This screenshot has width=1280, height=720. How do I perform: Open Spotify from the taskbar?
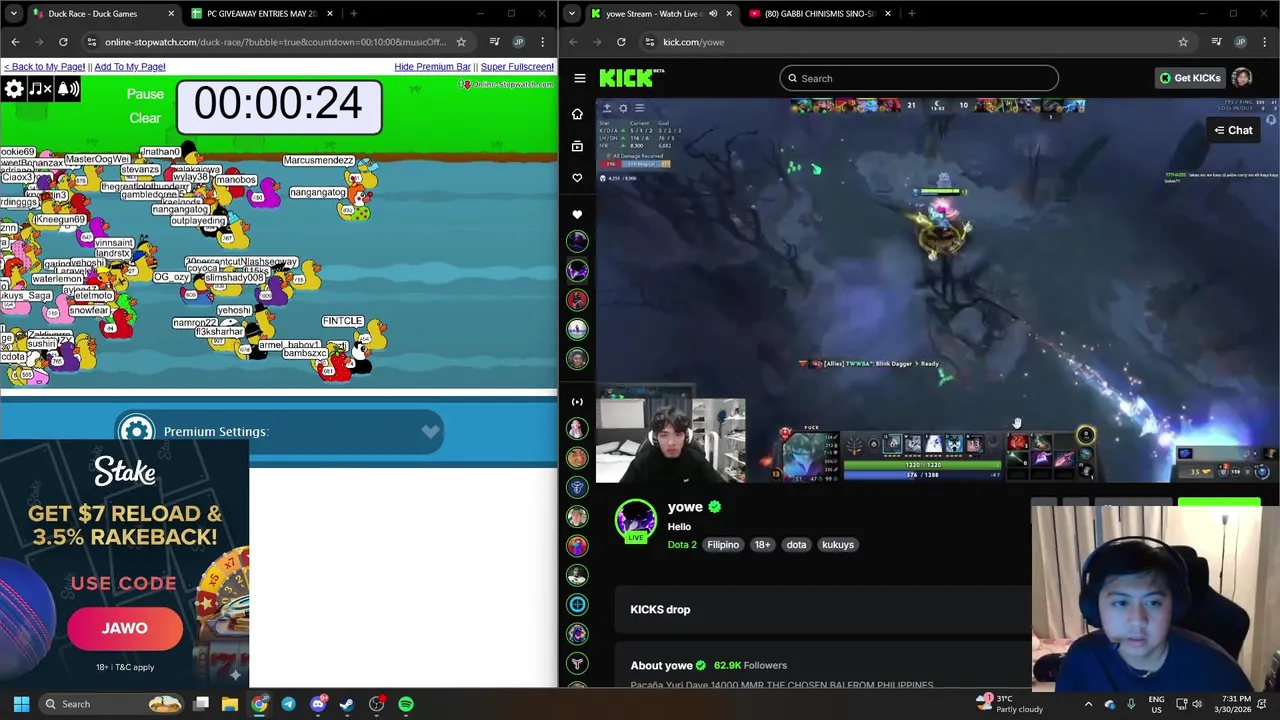(406, 704)
